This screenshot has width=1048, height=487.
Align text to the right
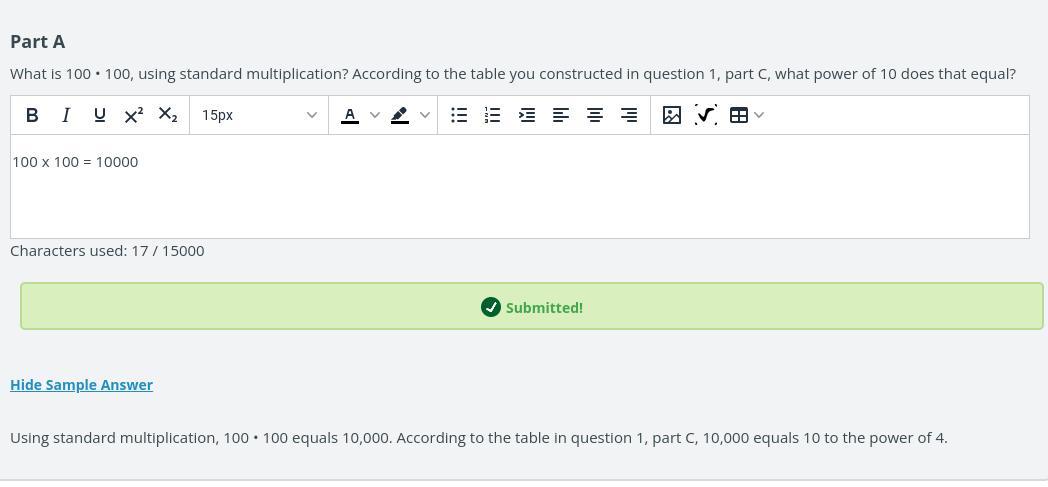[x=629, y=115]
